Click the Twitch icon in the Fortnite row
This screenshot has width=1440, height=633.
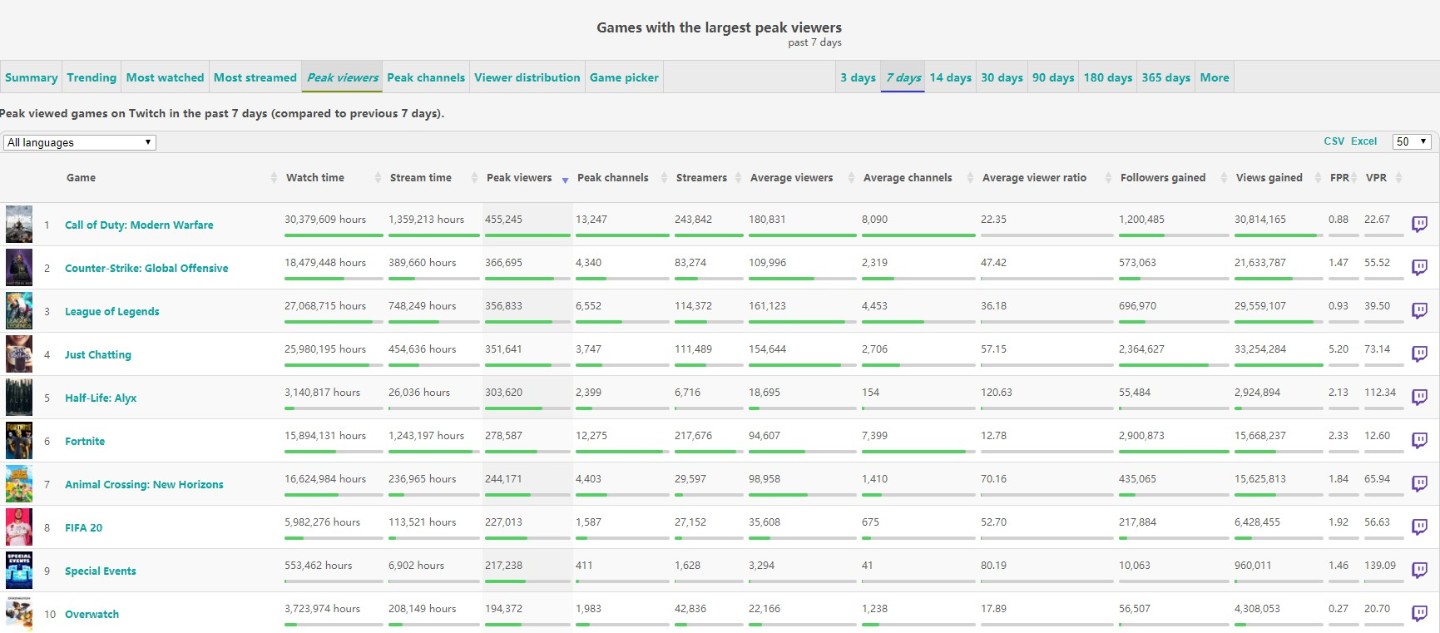(x=1419, y=441)
